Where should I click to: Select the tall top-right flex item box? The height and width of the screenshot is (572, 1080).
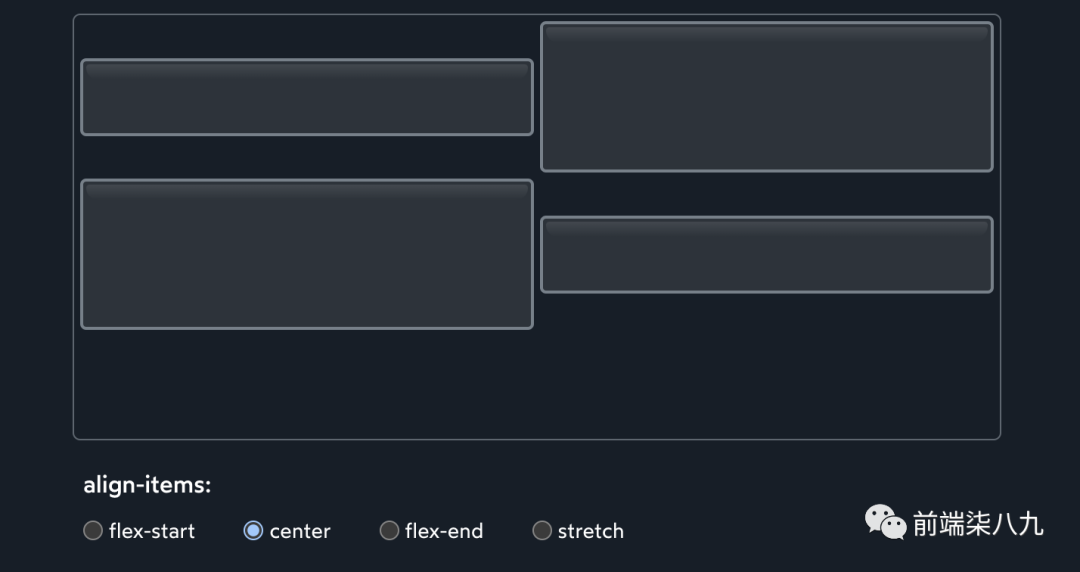click(767, 97)
